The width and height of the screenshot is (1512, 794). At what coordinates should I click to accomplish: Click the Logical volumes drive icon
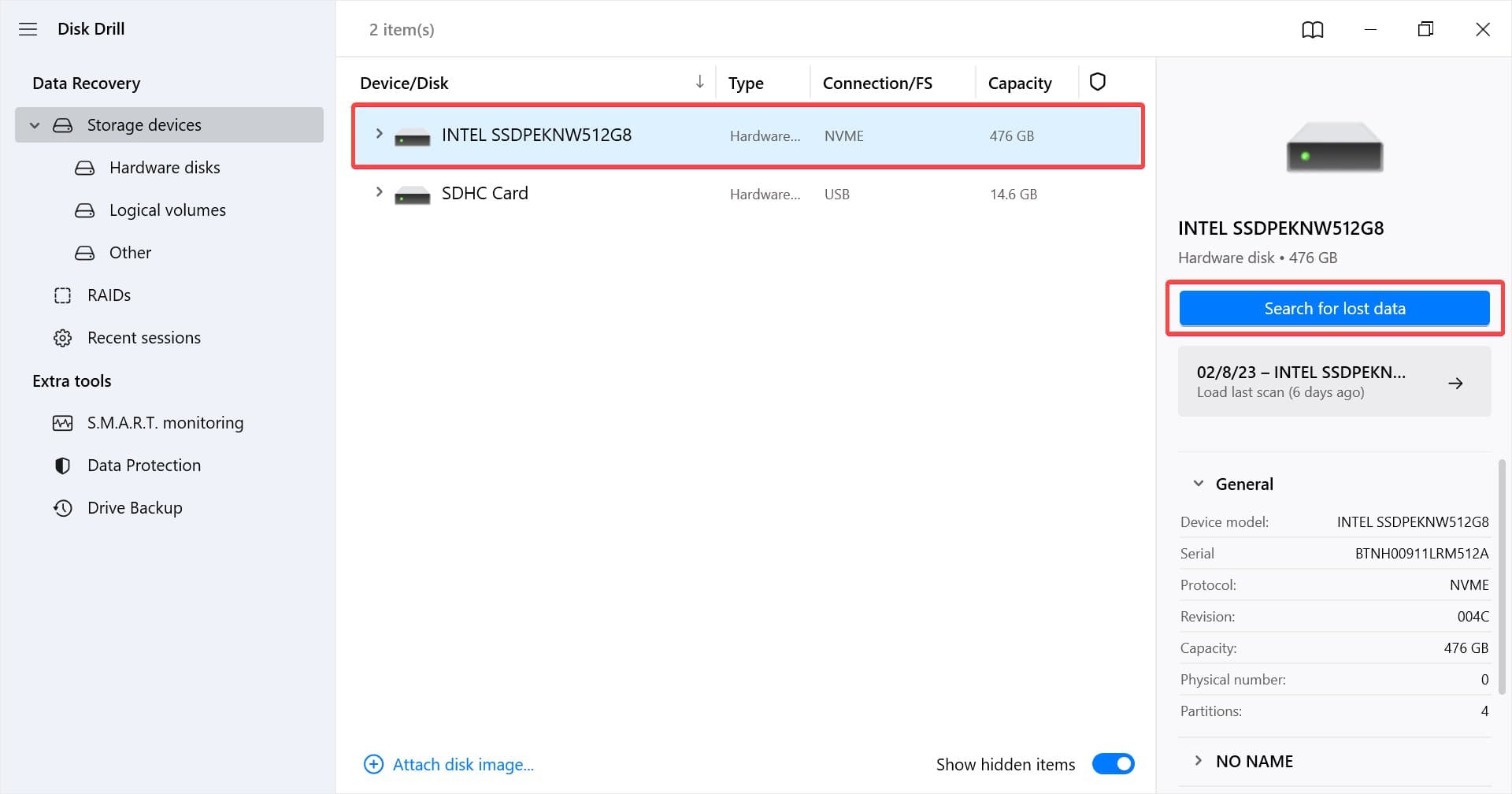point(85,210)
